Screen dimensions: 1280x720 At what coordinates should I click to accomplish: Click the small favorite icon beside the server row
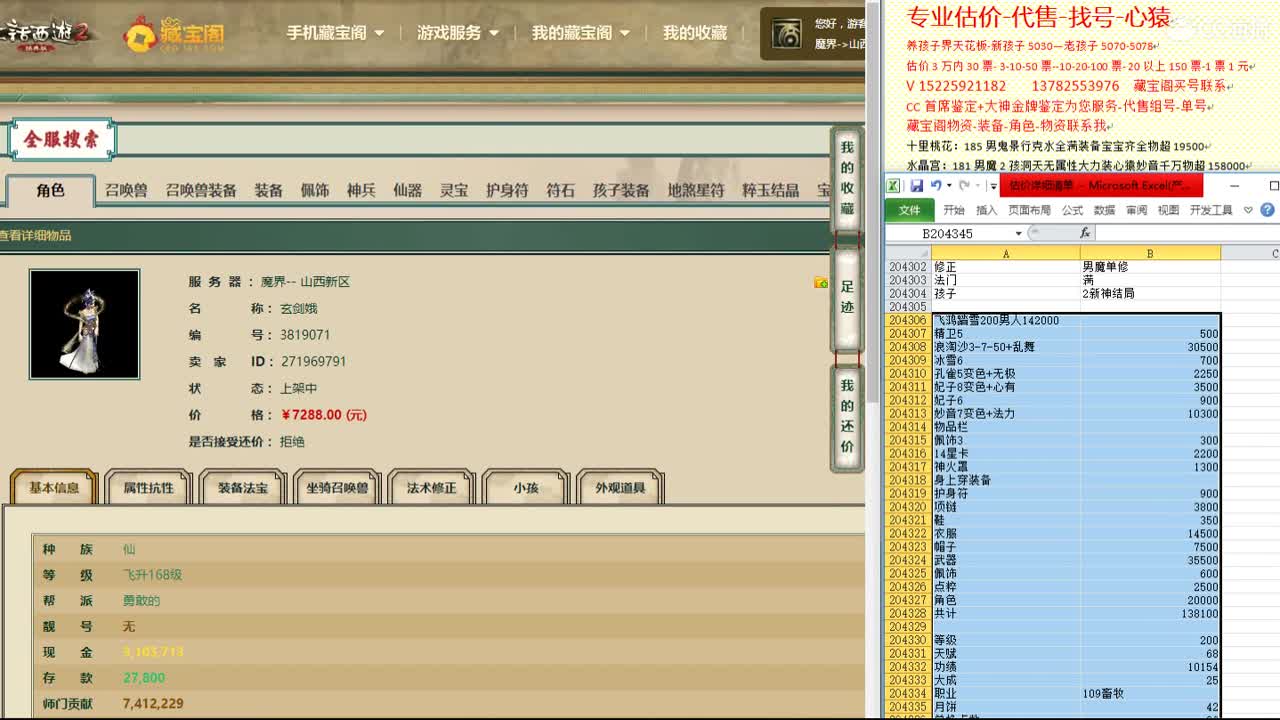[821, 283]
